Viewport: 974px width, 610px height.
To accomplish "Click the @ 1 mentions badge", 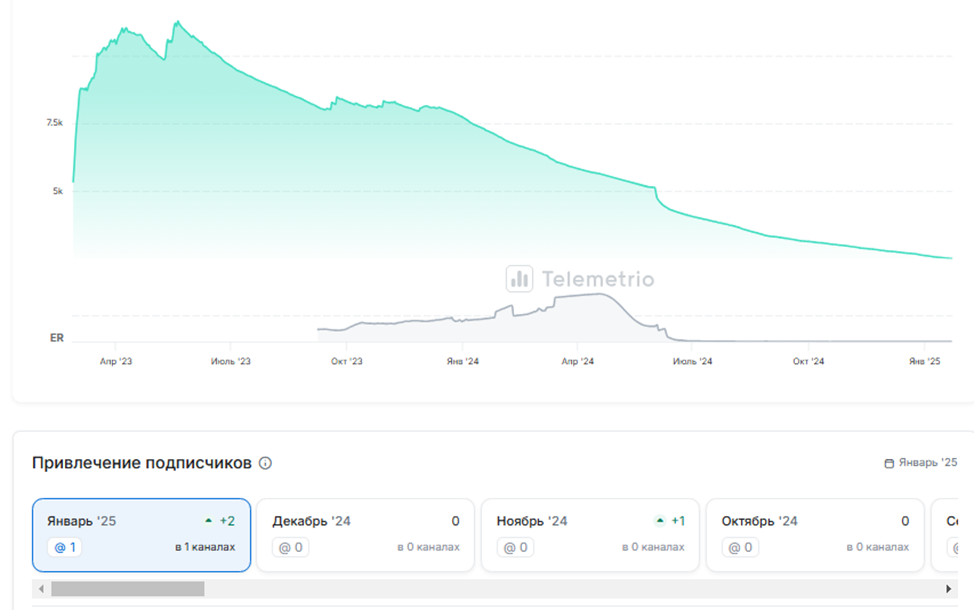I will tap(64, 547).
